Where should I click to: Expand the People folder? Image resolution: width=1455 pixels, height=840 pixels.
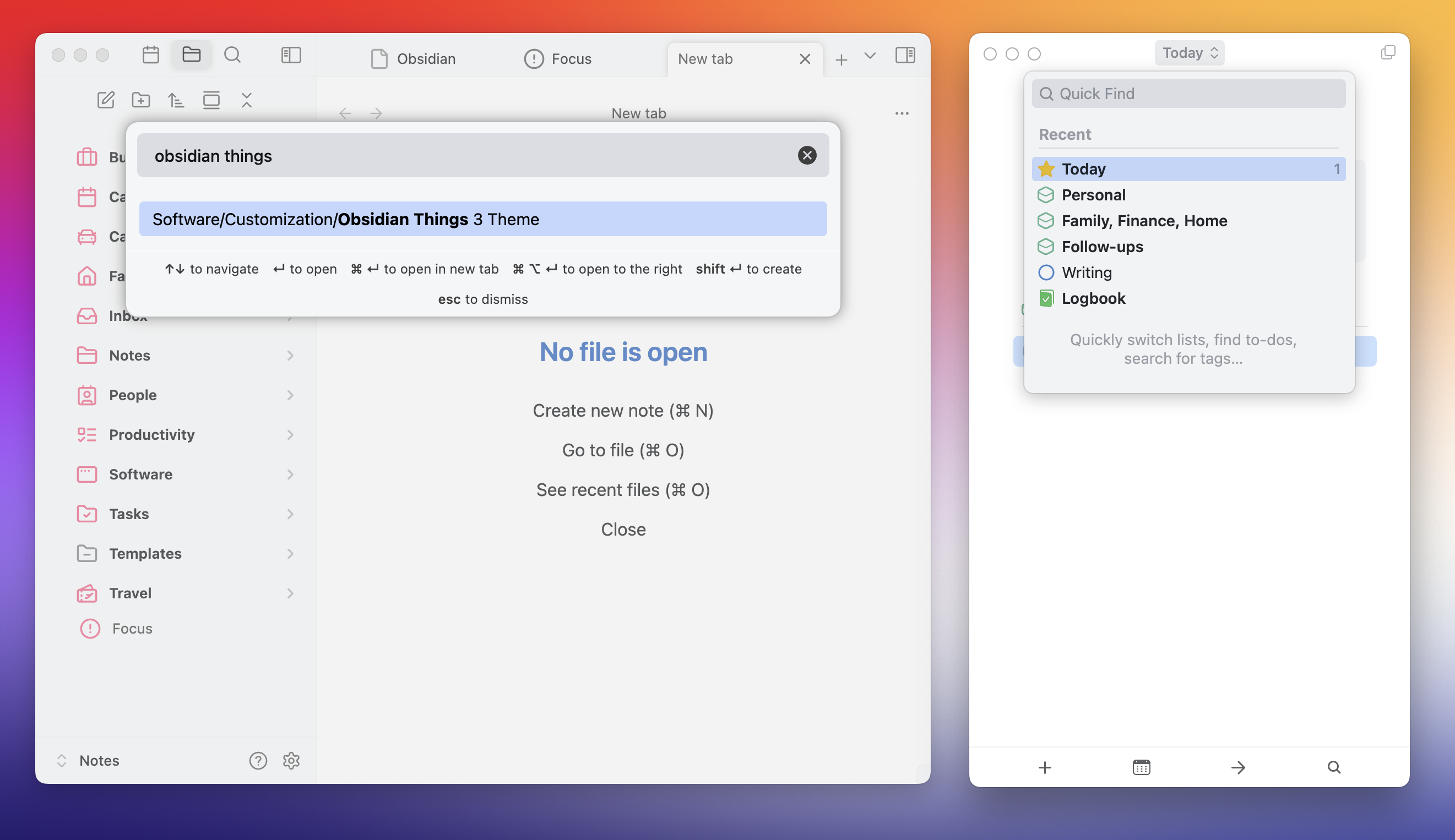[x=290, y=395]
